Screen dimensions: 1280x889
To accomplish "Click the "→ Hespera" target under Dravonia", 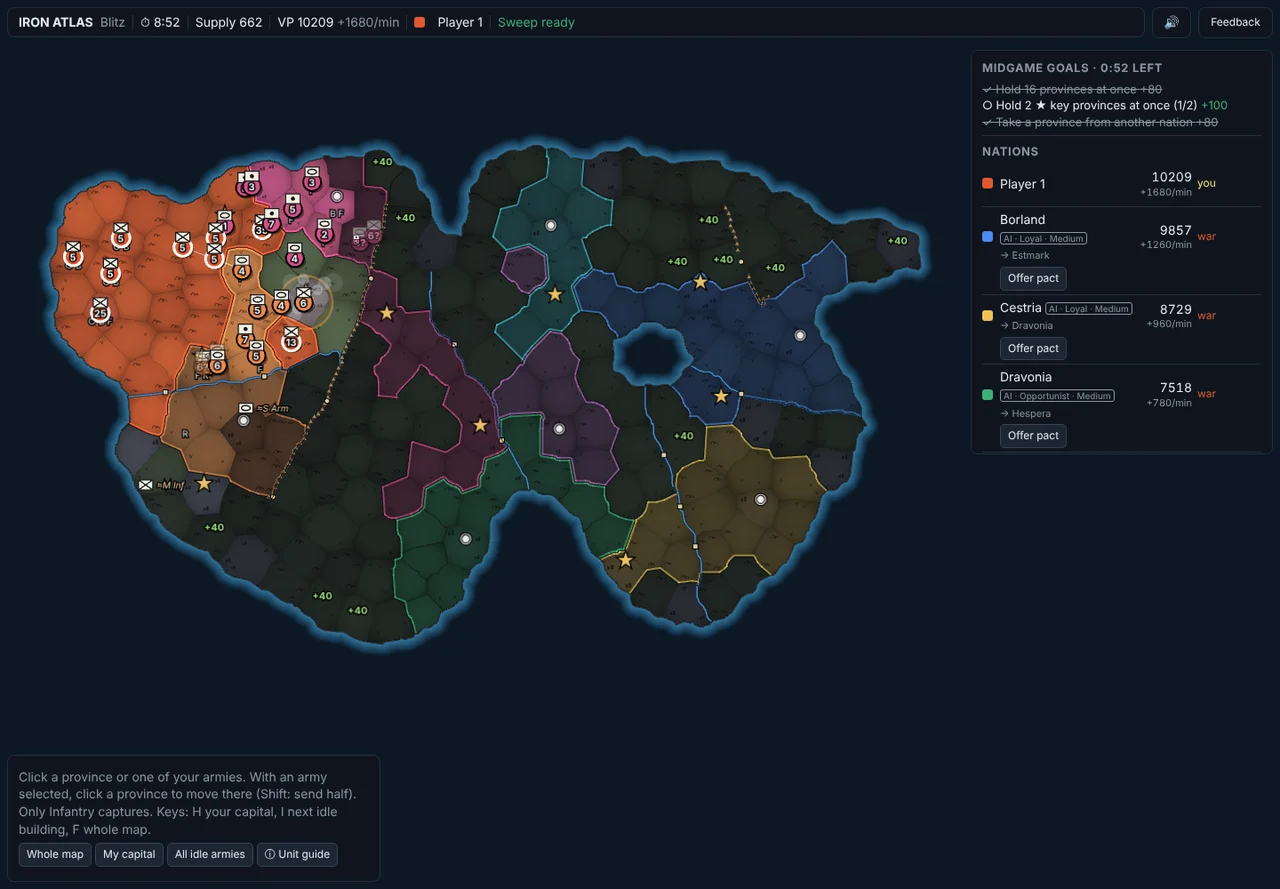I will click(x=1025, y=413).
